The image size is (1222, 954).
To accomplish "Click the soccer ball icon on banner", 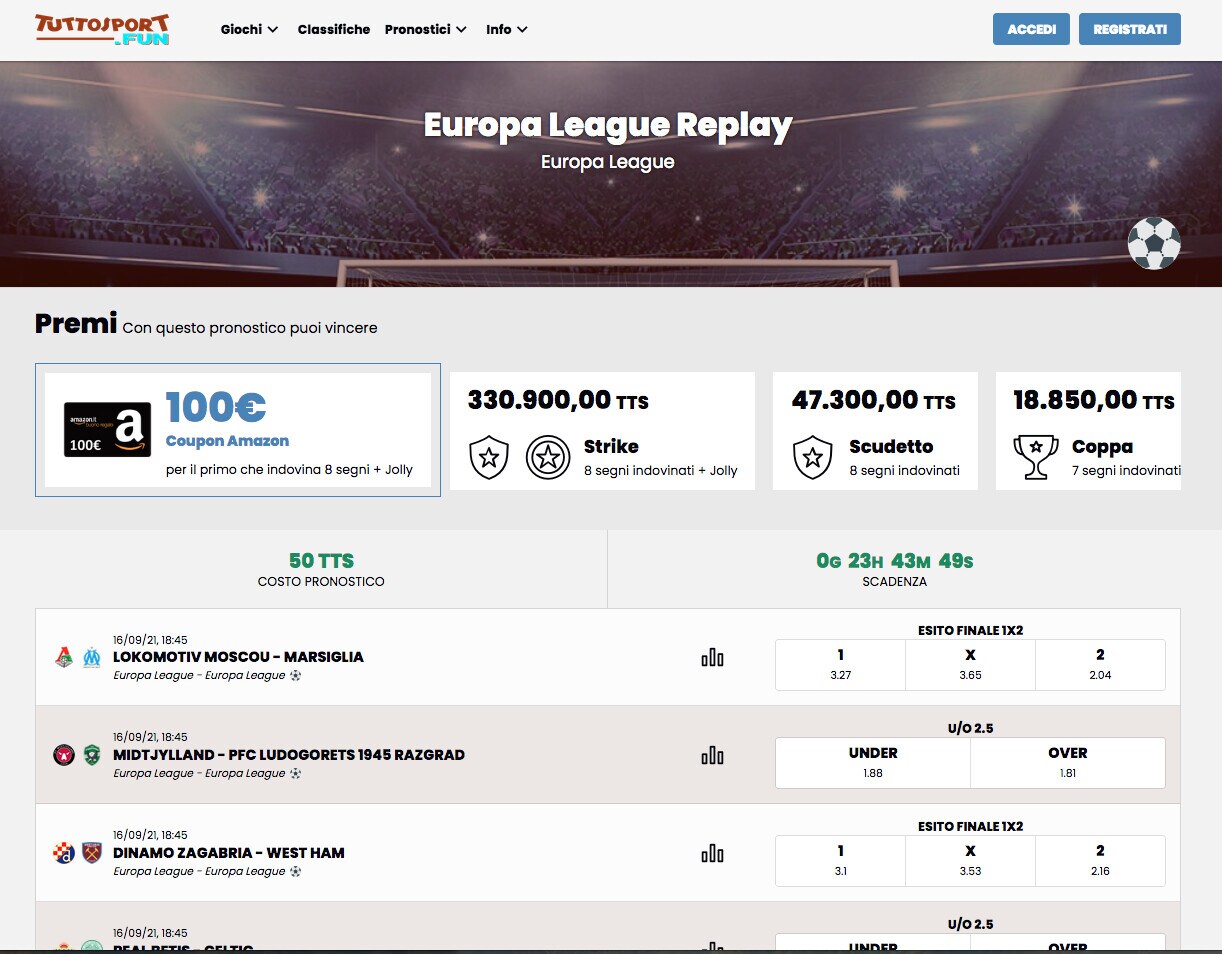I will click(1154, 243).
